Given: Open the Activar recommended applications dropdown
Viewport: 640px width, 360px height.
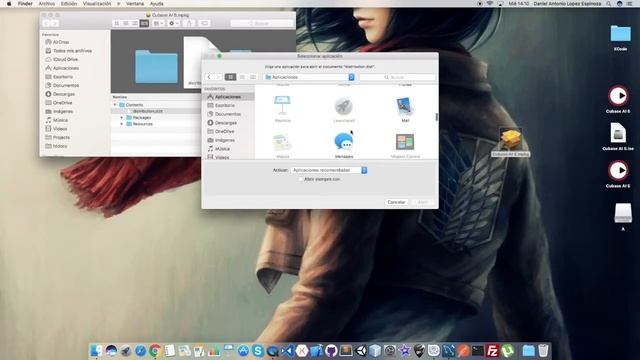Looking at the screenshot, I should [329, 170].
